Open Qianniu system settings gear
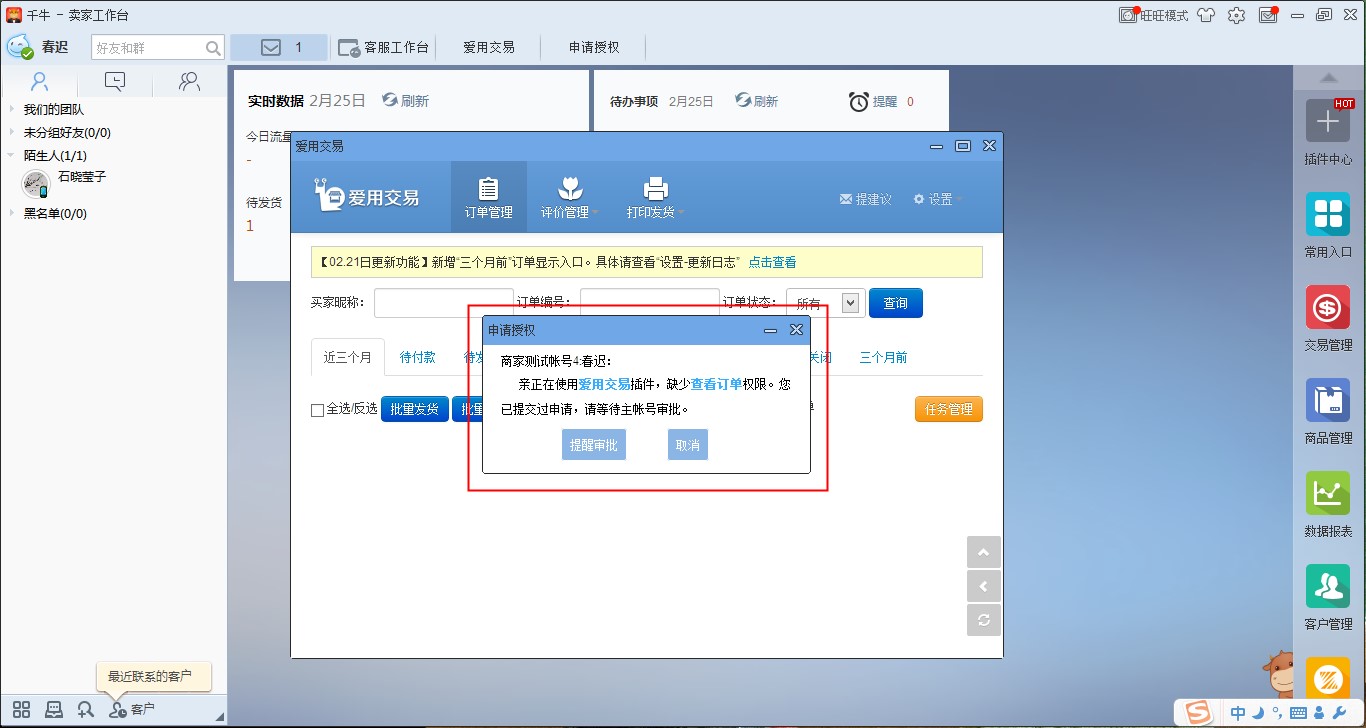Image resolution: width=1366 pixels, height=728 pixels. pyautogui.click(x=1237, y=15)
